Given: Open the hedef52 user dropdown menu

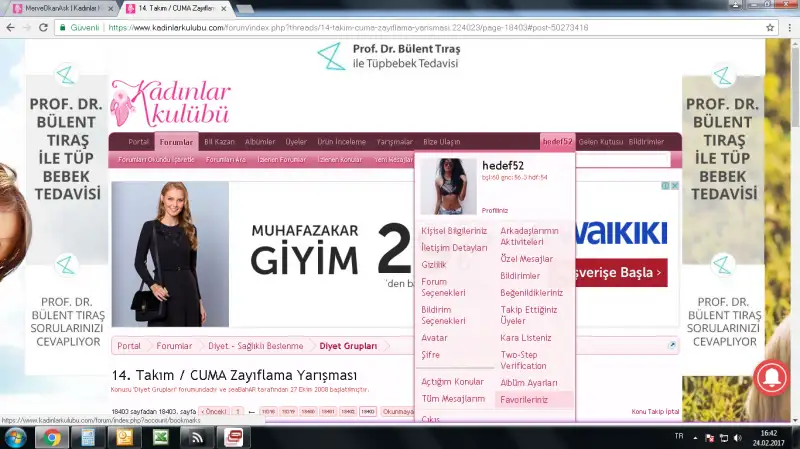Looking at the screenshot, I should tap(557, 142).
